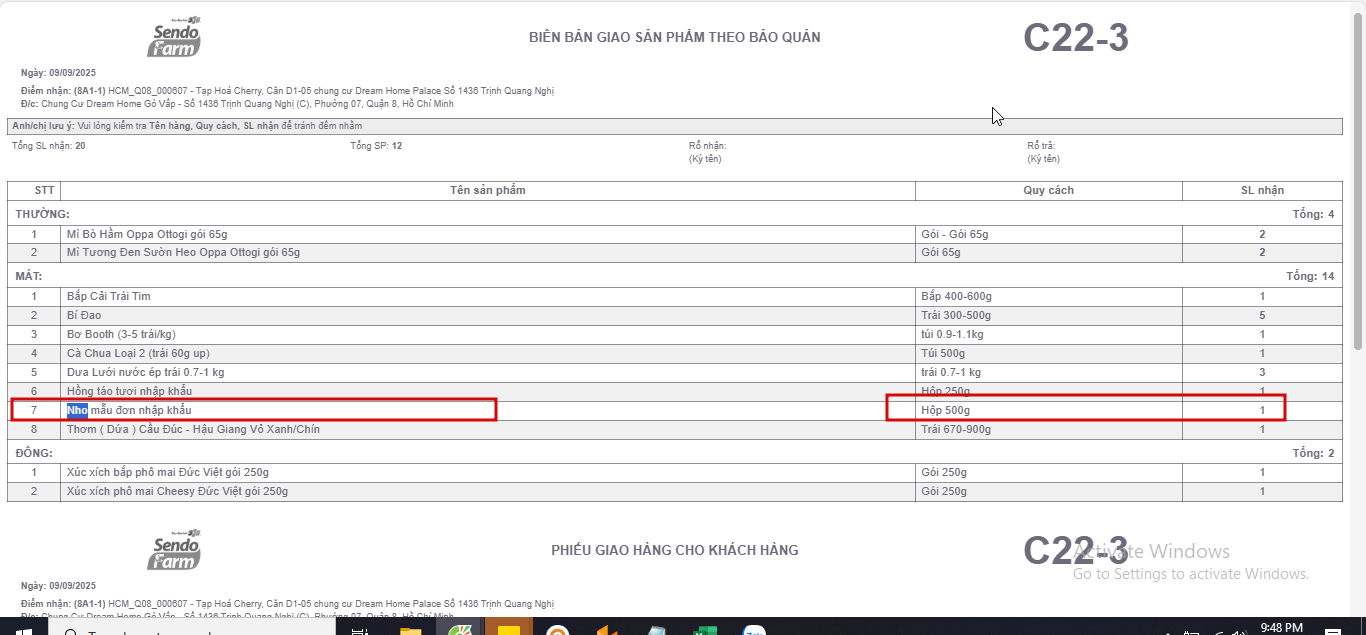The height and width of the screenshot is (635, 1366).
Task: Click the title BIÊN BẢN GIAO SẢN PHẨM THEO BẢO QUẢN
Action: [675, 37]
